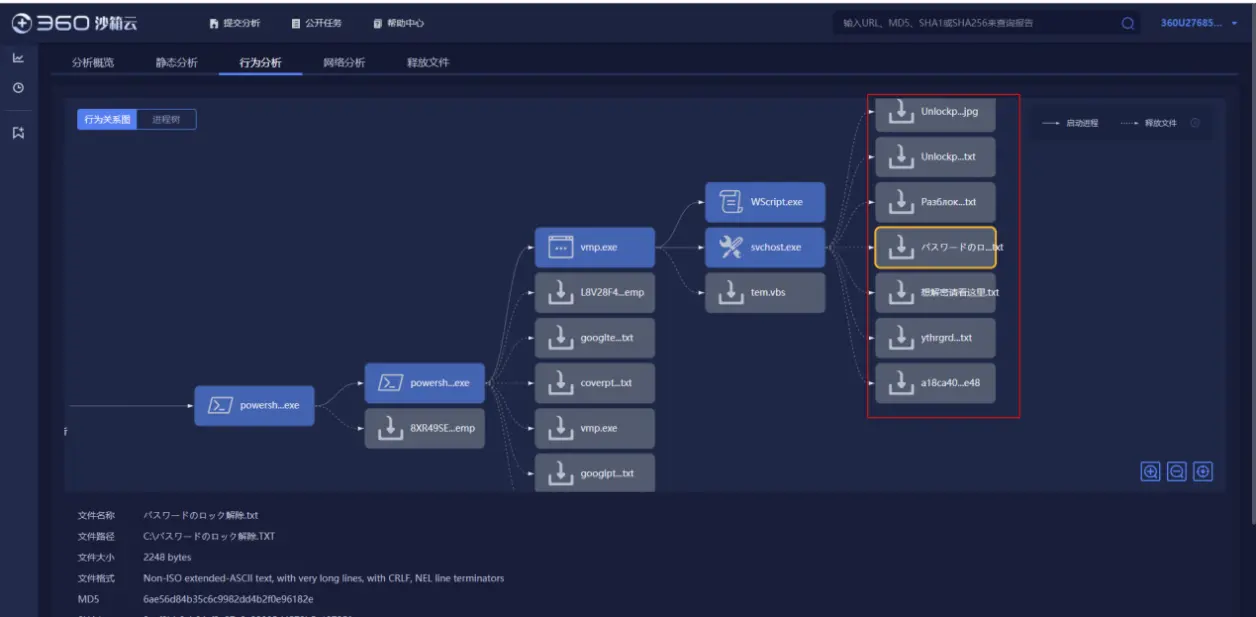The image size is (1256, 617).
Task: Click the reset zoom icon
Action: (x=1203, y=472)
